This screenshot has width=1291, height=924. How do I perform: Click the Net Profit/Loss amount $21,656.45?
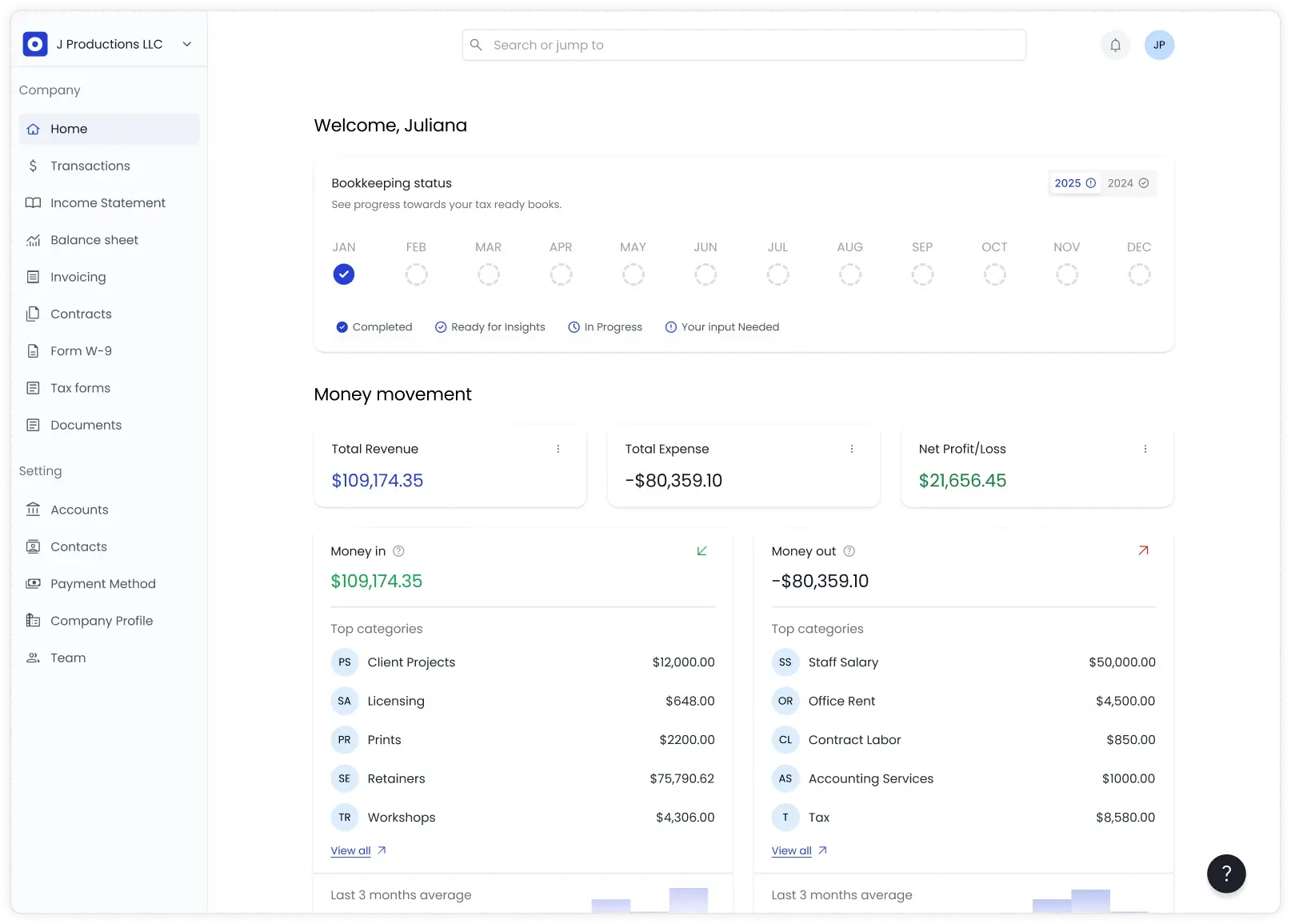962,481
